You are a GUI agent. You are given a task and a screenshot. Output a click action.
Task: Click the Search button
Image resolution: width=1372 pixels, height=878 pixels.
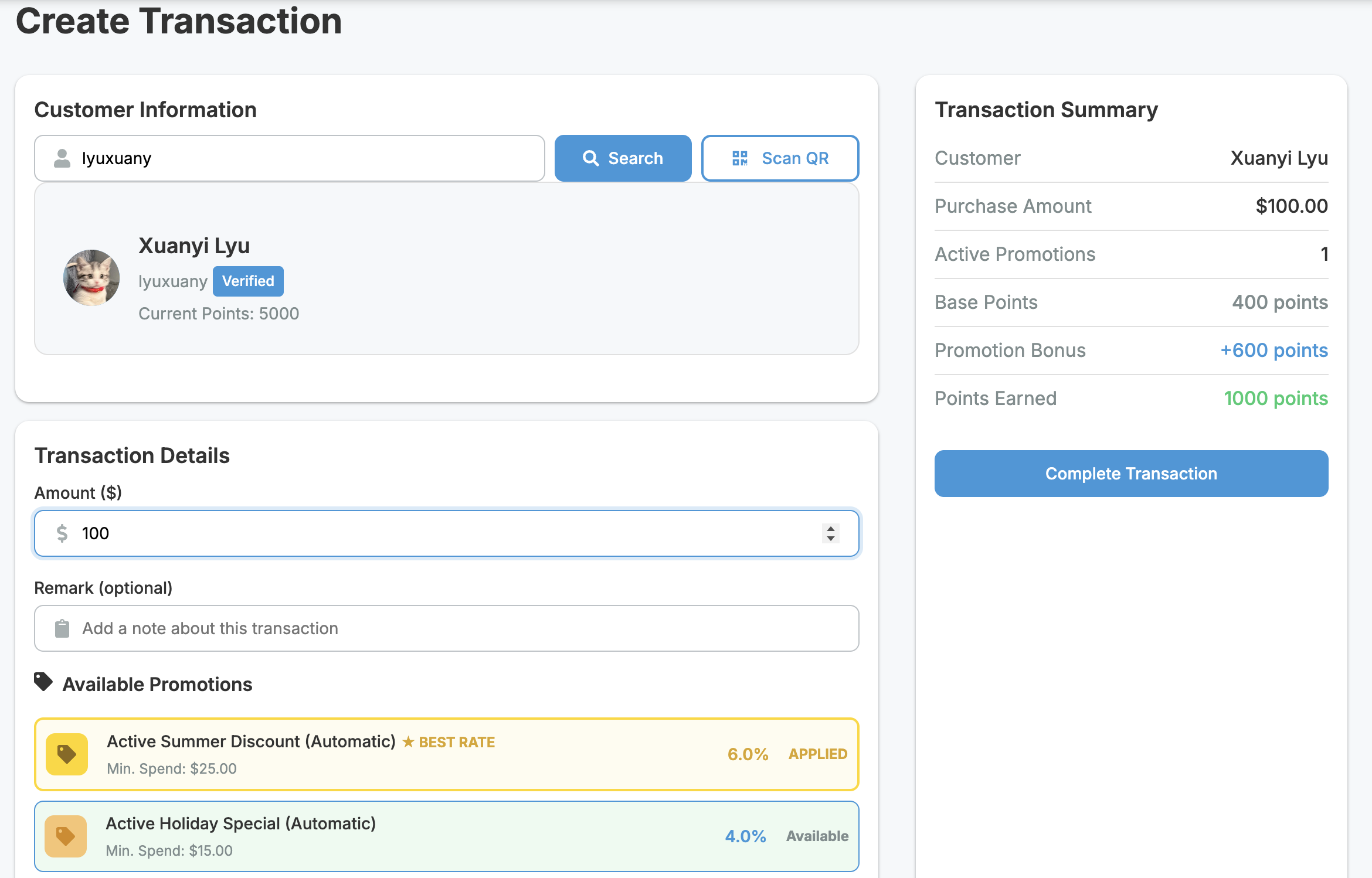coord(623,158)
